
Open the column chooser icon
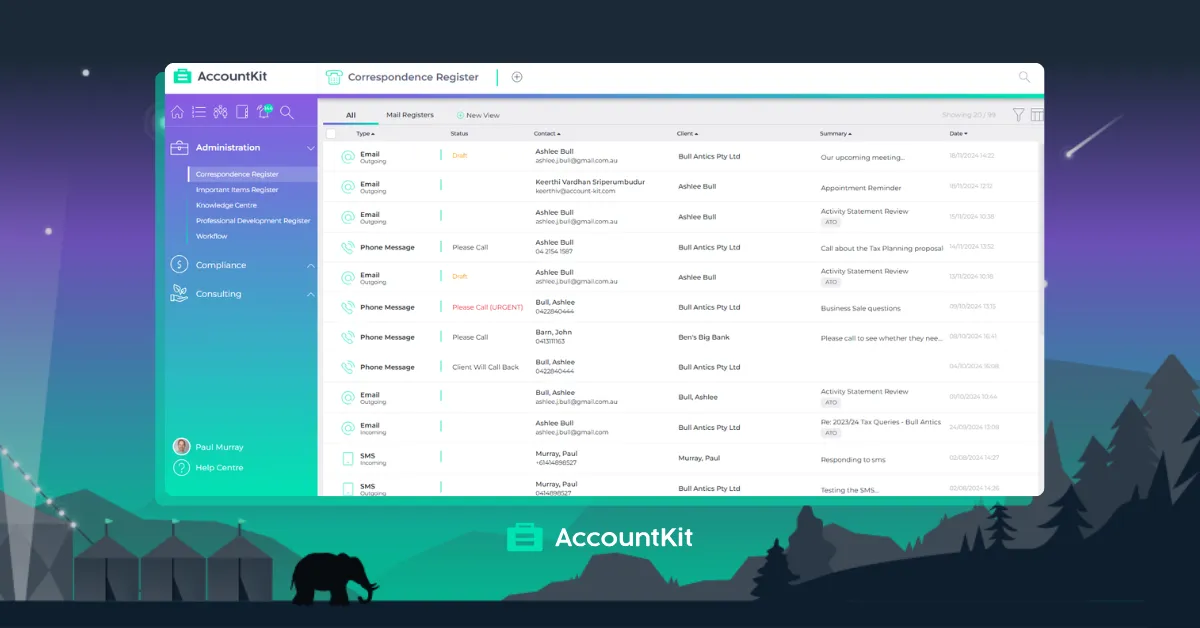[x=1037, y=115]
